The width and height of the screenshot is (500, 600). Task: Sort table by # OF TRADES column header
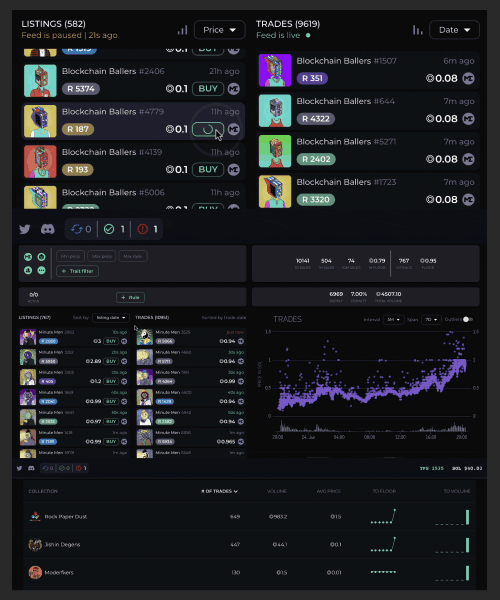pos(220,491)
